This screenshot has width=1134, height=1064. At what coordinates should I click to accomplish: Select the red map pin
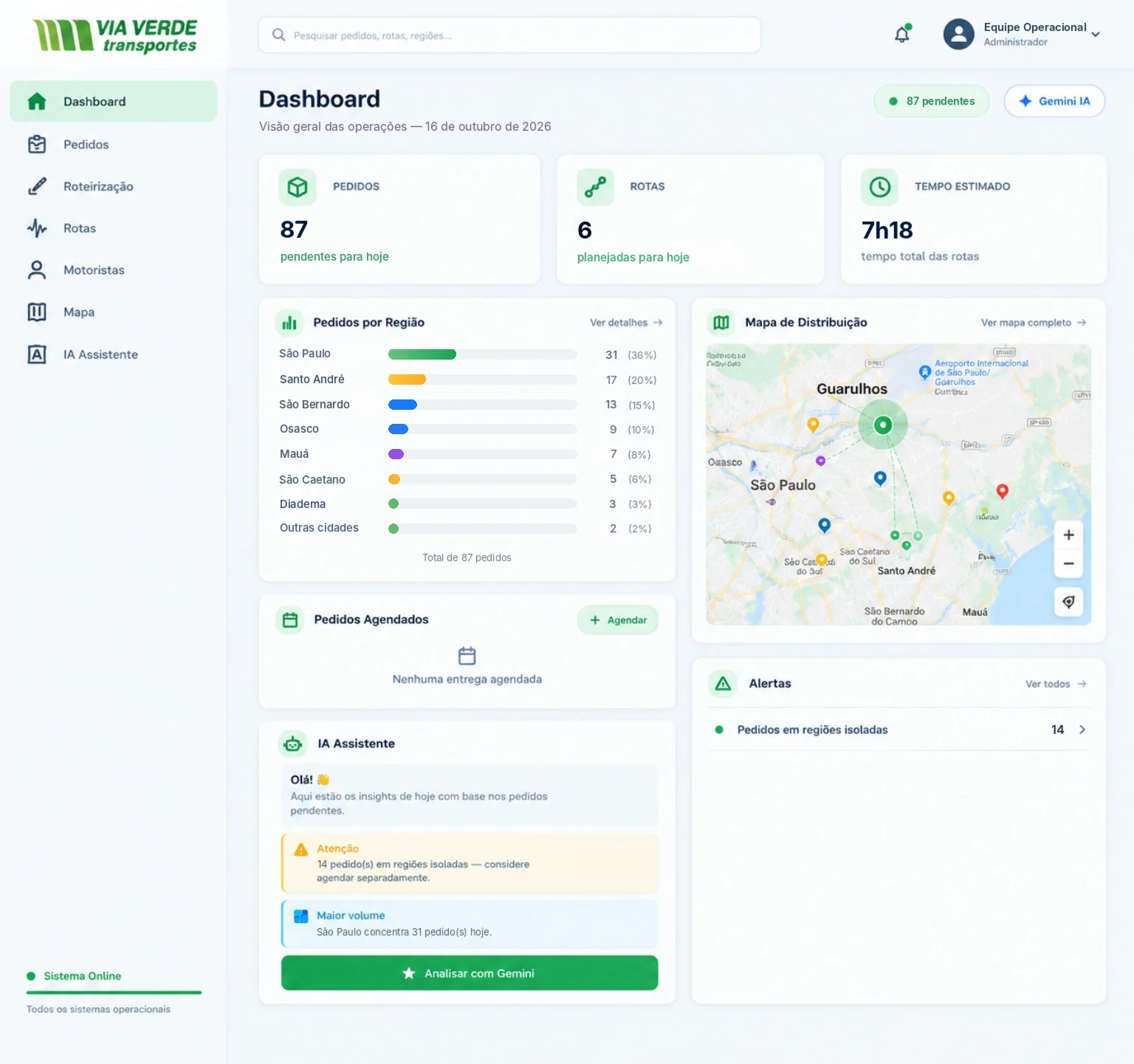(1002, 491)
